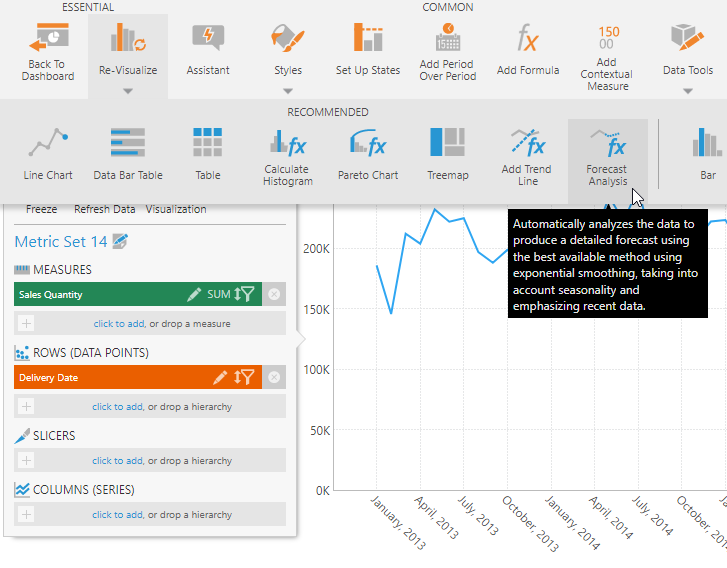This screenshot has height=568, width=727.
Task: Expand the Styles dropdown arrow
Action: pyautogui.click(x=288, y=90)
